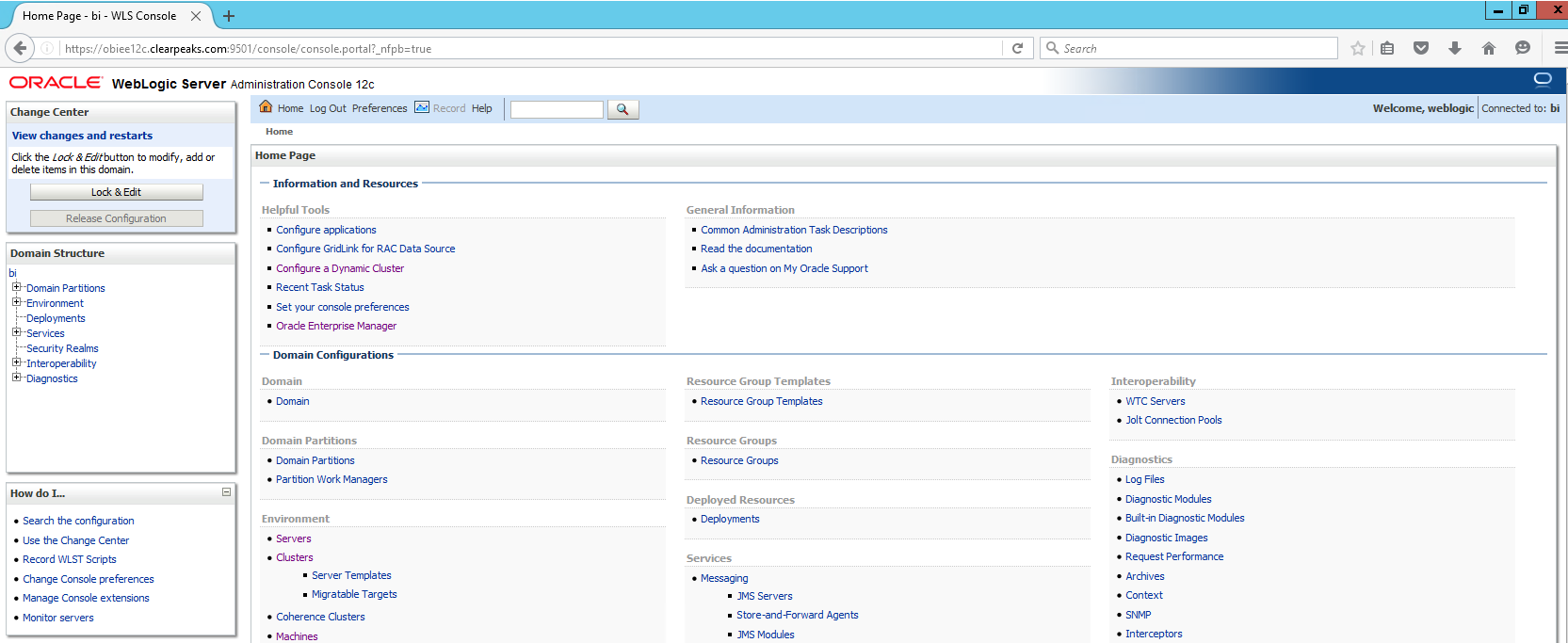1568x643 pixels.
Task: Open Security Realms in Domain Structure tree
Action: tap(62, 348)
